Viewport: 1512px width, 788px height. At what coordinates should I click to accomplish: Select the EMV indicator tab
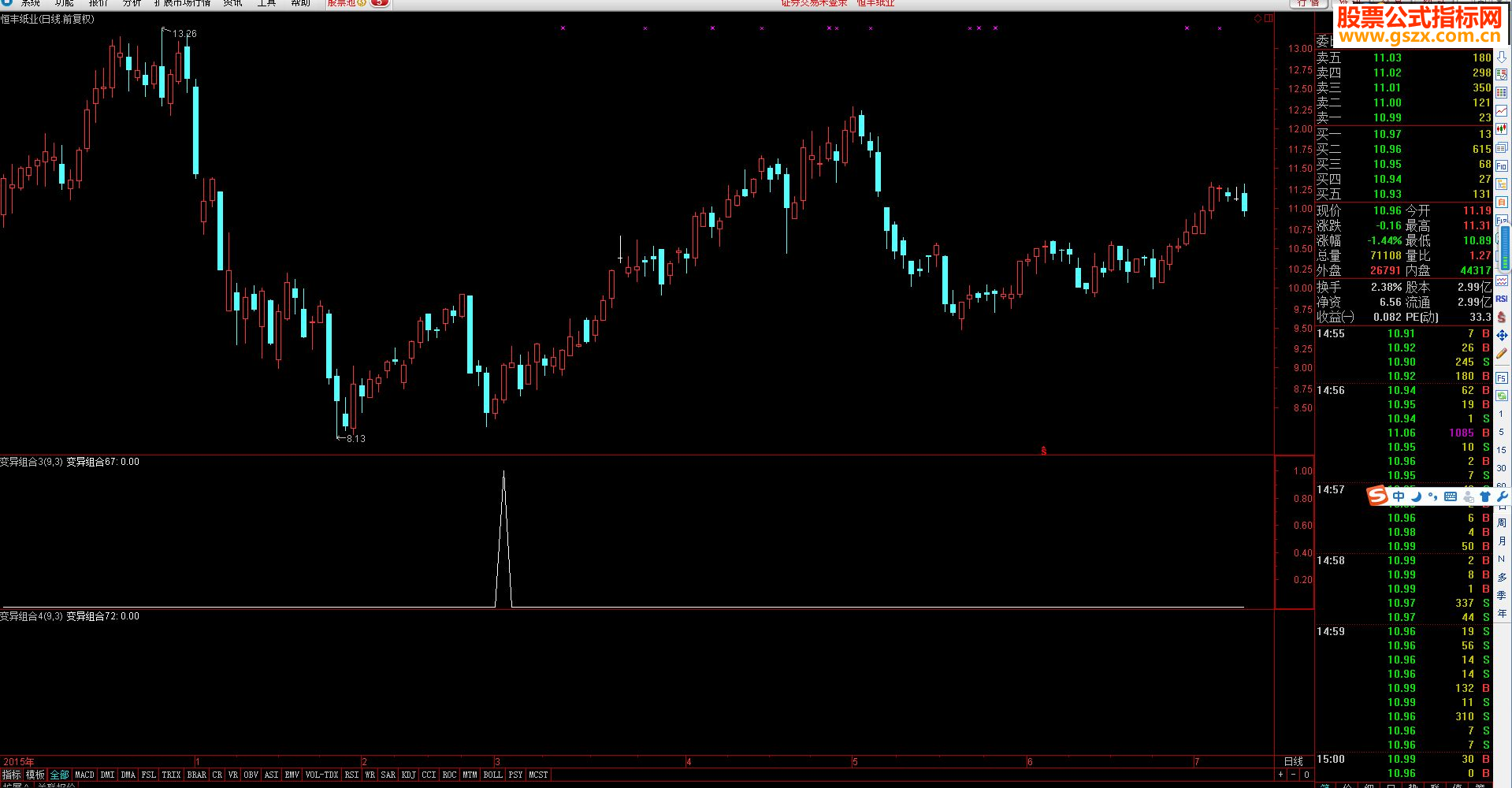pyautogui.click(x=292, y=775)
